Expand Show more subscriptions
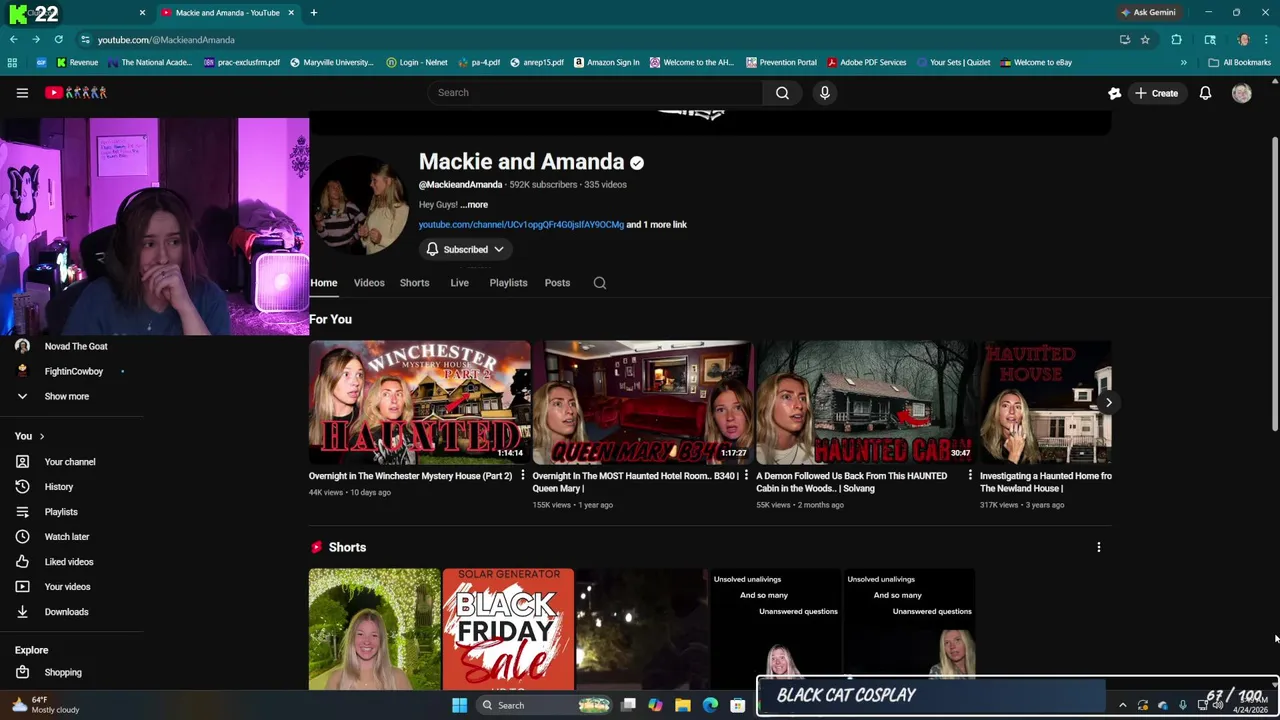This screenshot has width=1280, height=720. click(x=66, y=396)
